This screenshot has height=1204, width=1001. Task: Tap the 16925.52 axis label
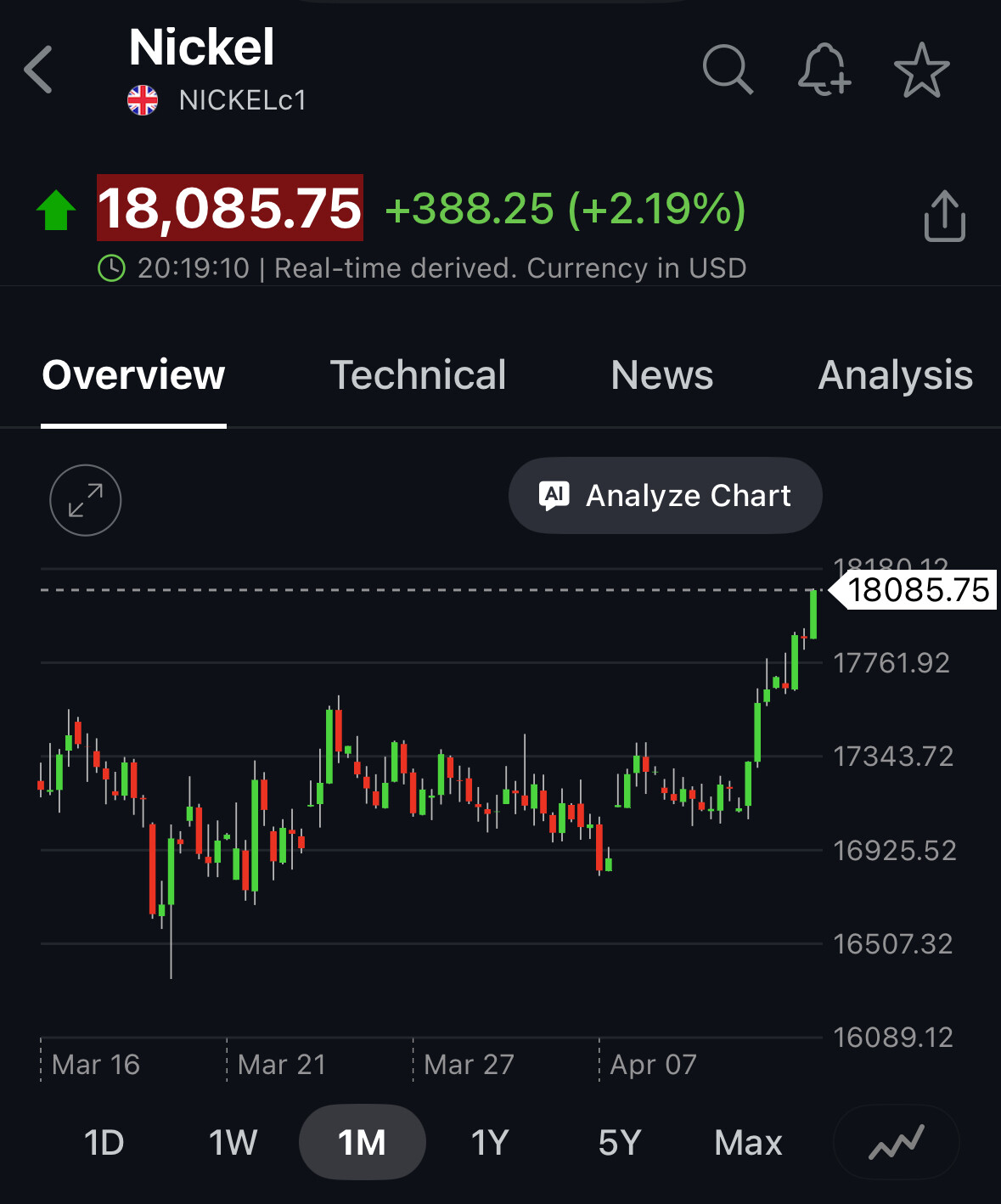tap(895, 851)
